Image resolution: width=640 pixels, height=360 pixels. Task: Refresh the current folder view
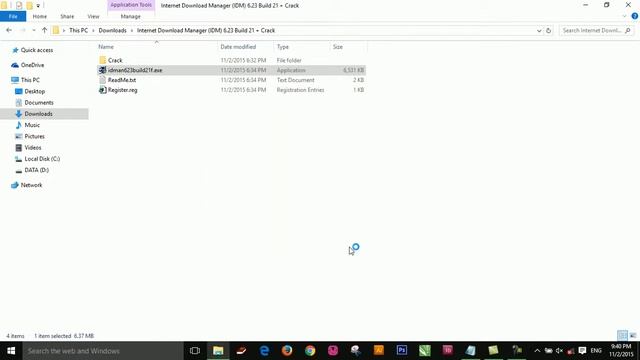point(549,31)
